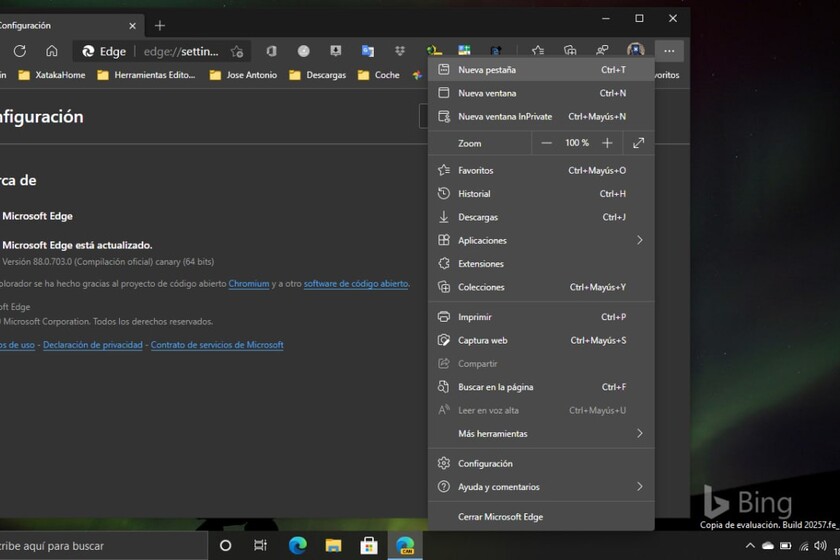840x560 pixels.
Task: Open Declaración de privacidad link
Action: pos(92,345)
